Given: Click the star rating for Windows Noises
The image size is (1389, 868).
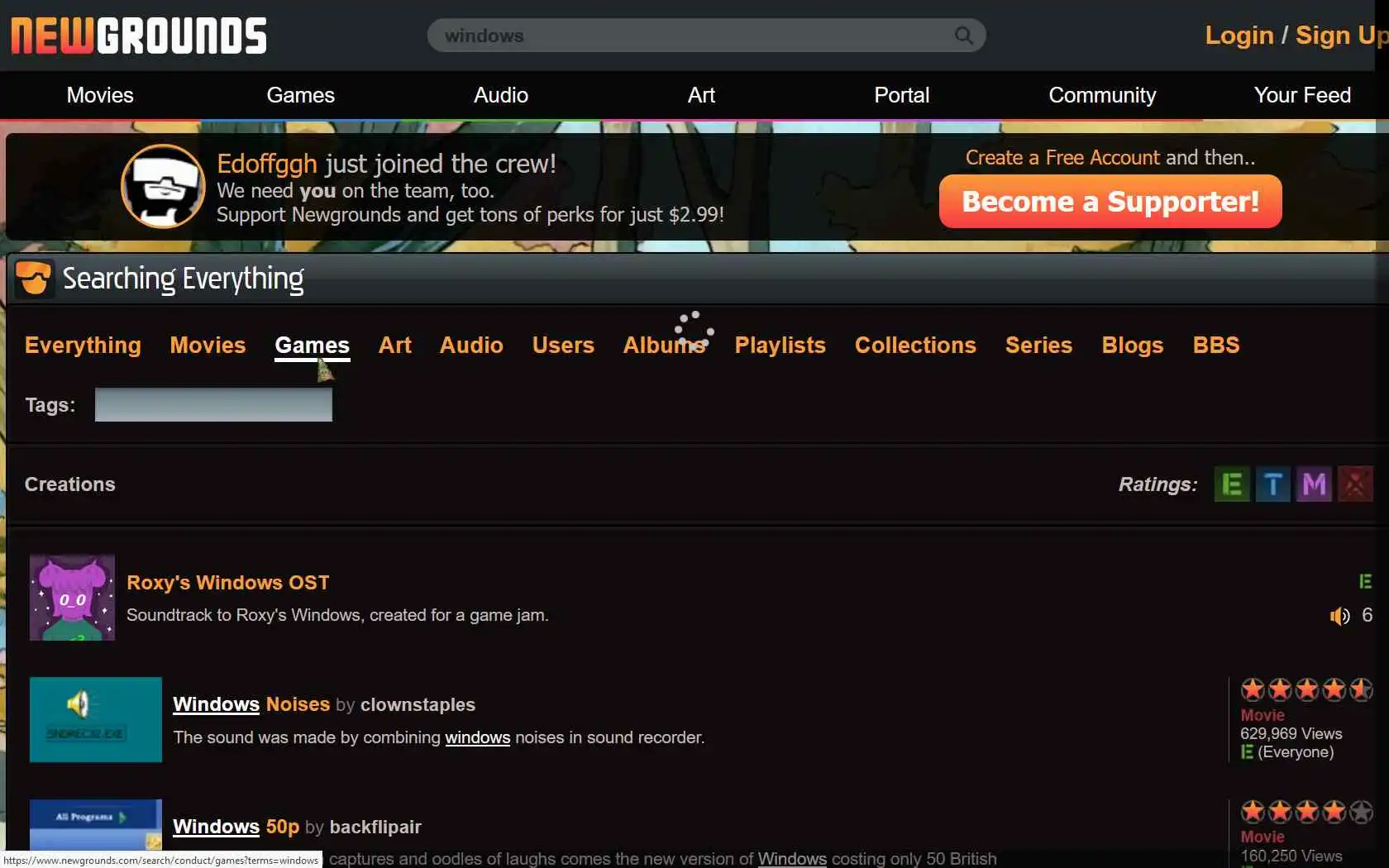Looking at the screenshot, I should [1306, 689].
